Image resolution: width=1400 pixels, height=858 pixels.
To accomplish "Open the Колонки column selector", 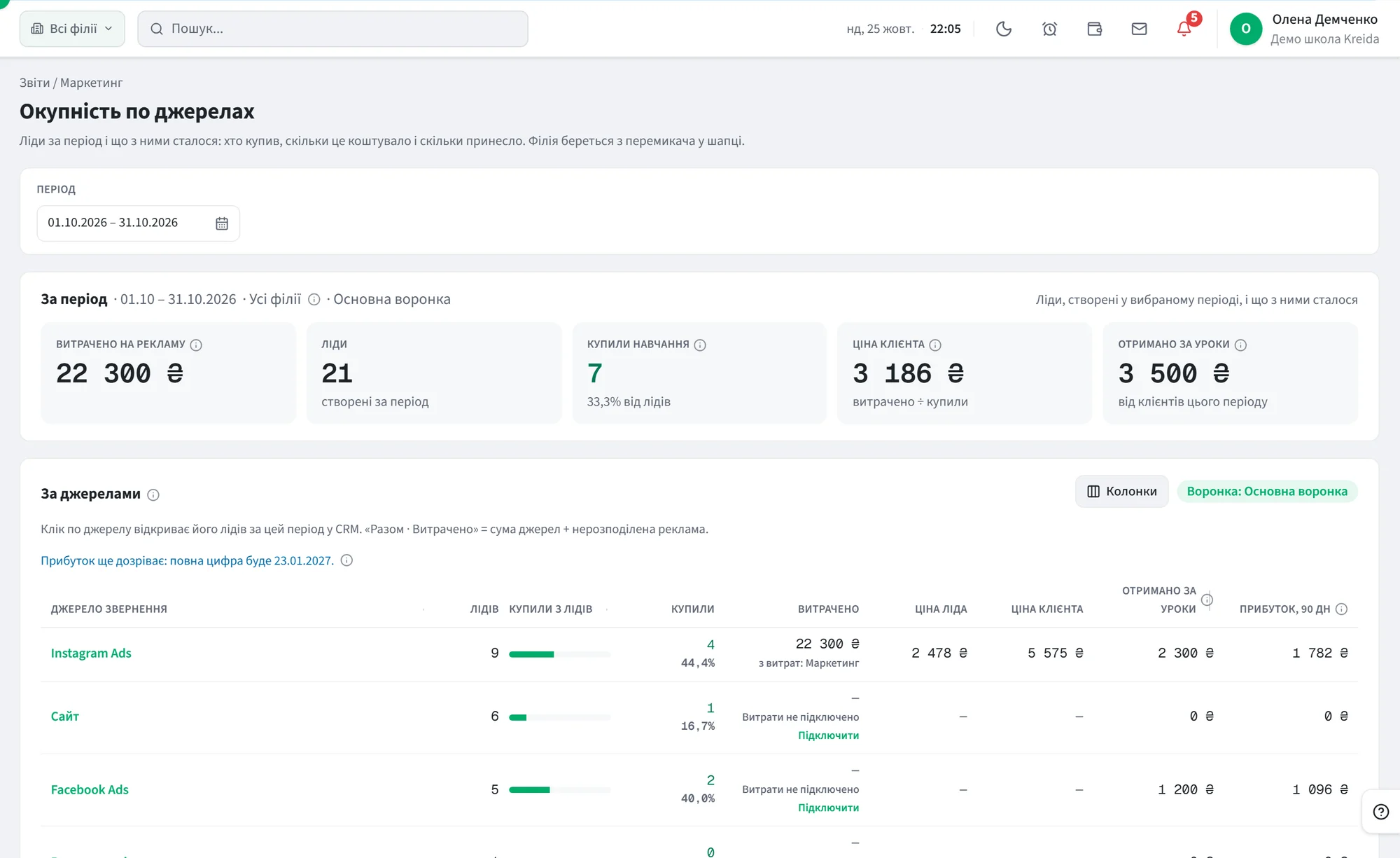I will pos(1121,492).
